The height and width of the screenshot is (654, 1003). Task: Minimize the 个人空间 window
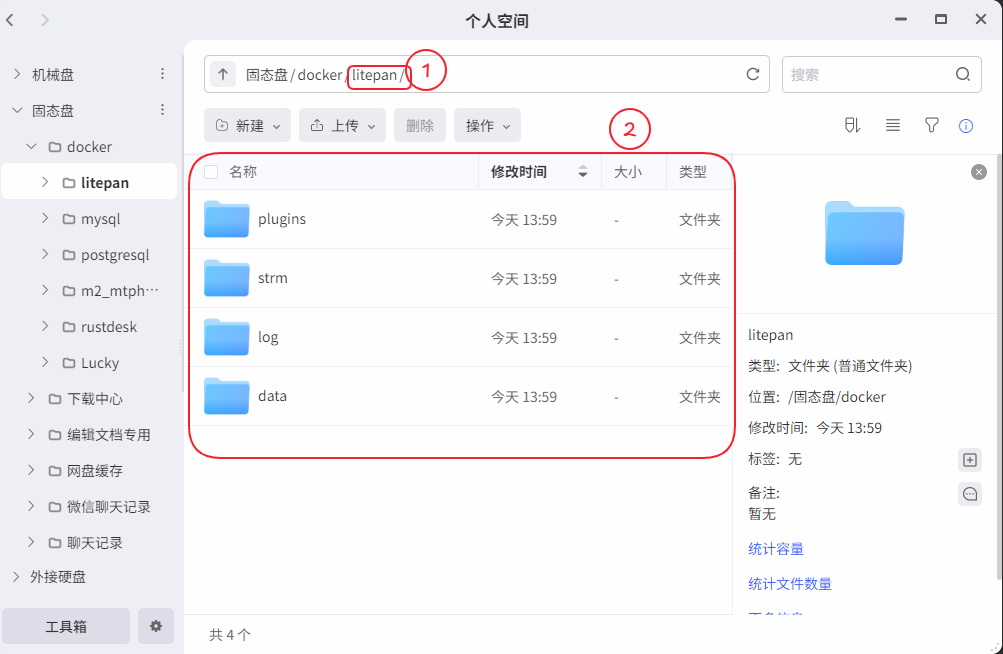click(901, 19)
